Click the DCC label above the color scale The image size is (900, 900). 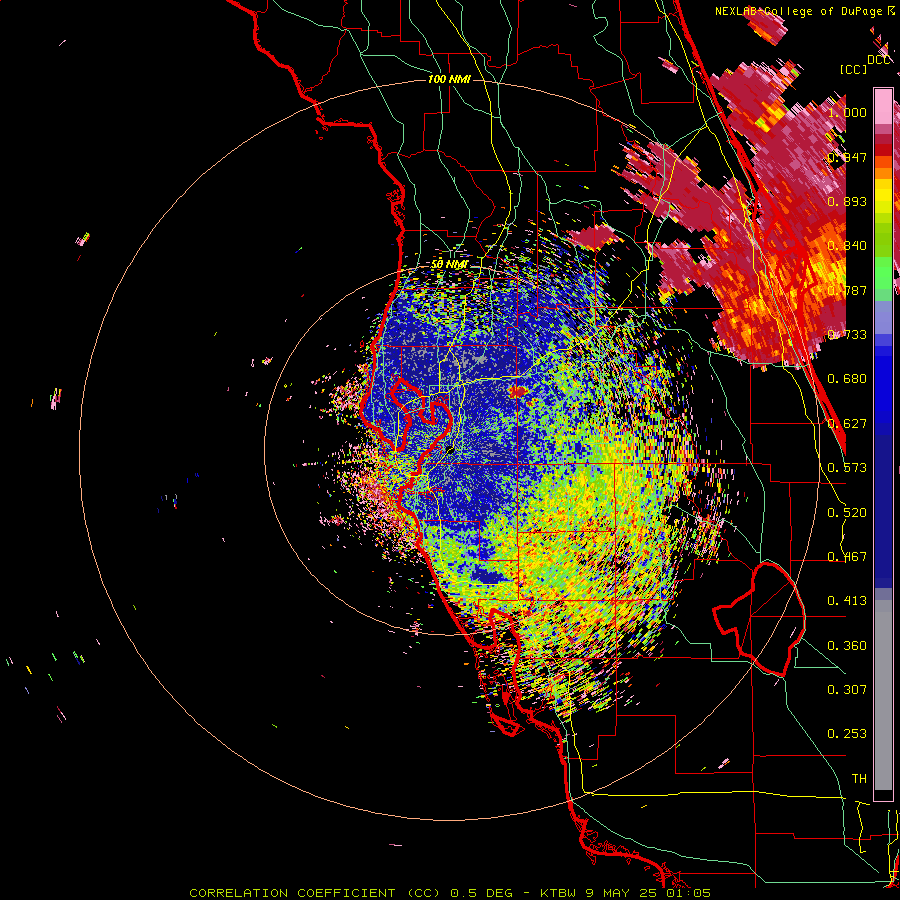coord(879,60)
